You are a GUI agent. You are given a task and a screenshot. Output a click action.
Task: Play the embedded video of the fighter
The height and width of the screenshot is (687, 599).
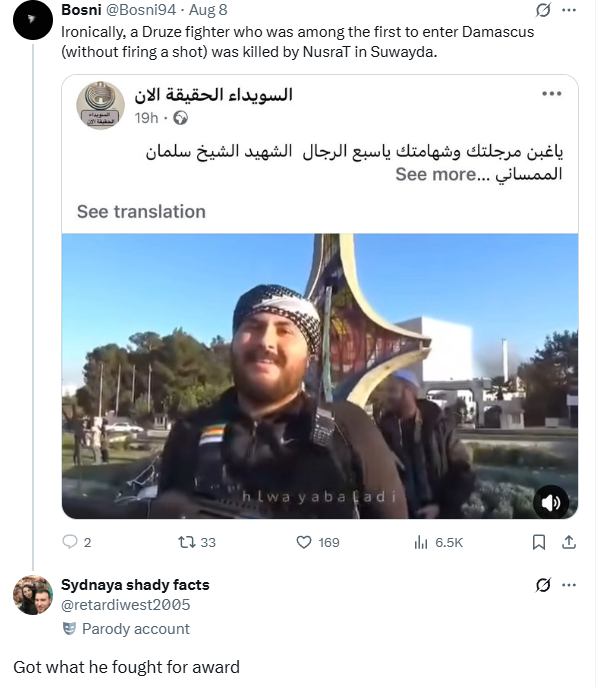[320, 376]
